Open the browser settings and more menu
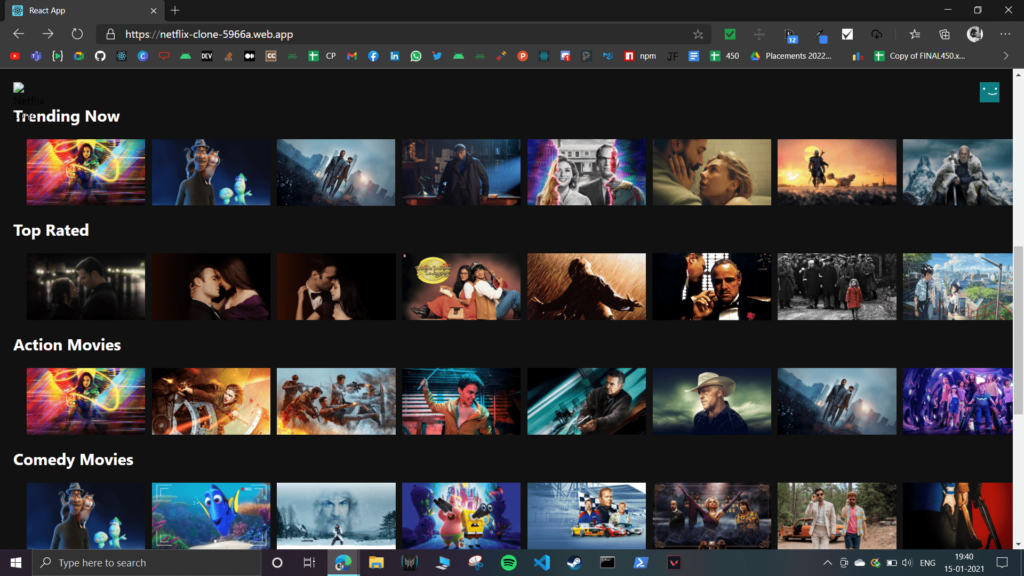Viewport: 1024px width, 576px height. [x=1004, y=33]
